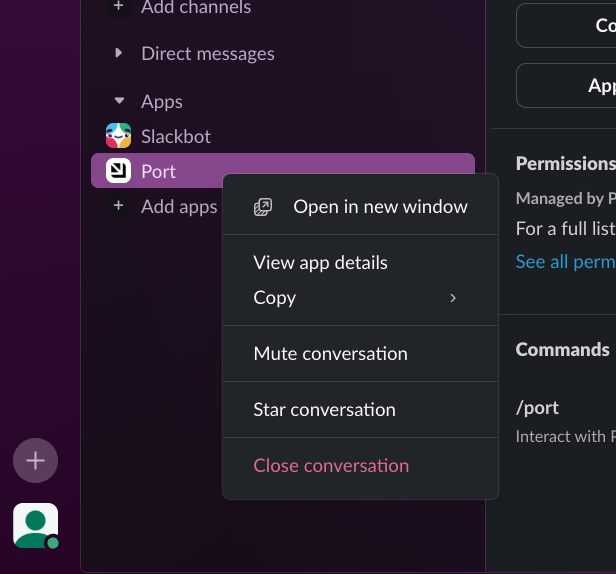Choose Mute conversation from the context menu
The height and width of the screenshot is (574, 616).
[330, 354]
